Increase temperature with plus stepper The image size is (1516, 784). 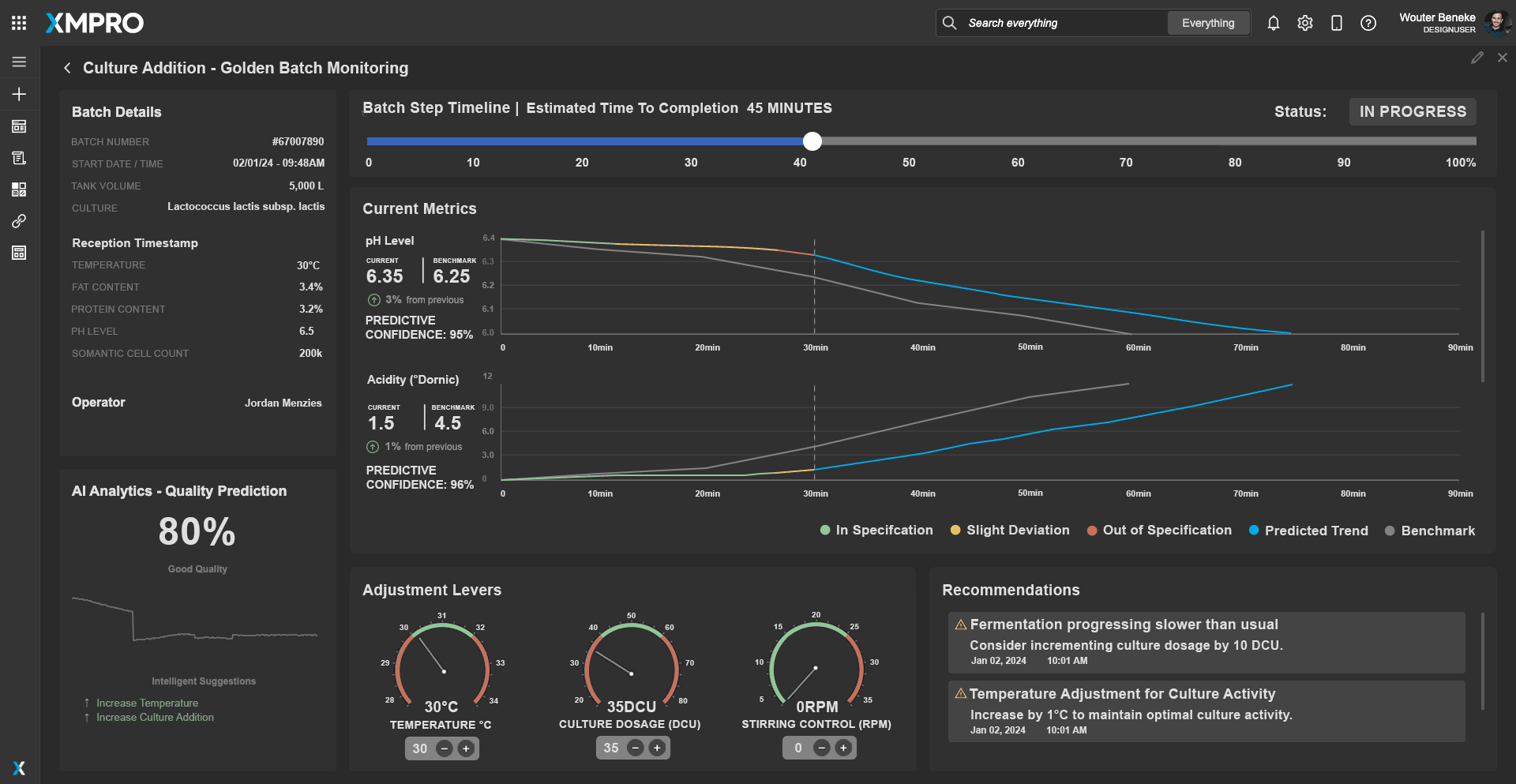[x=466, y=748]
